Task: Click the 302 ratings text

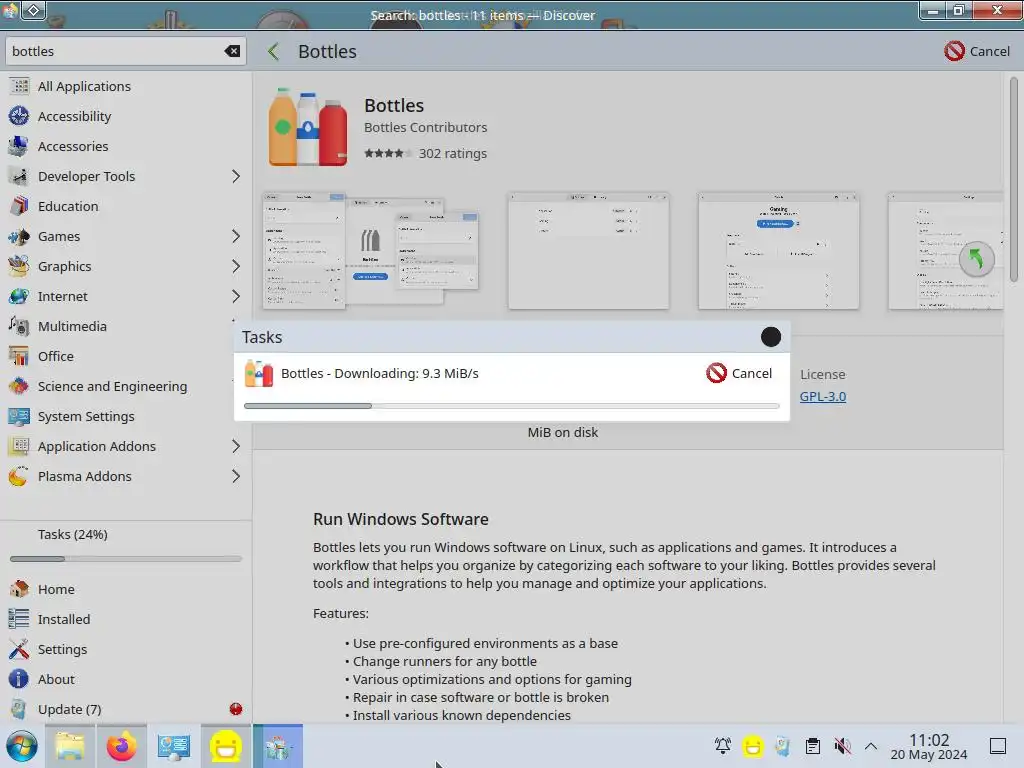Action: click(x=453, y=153)
